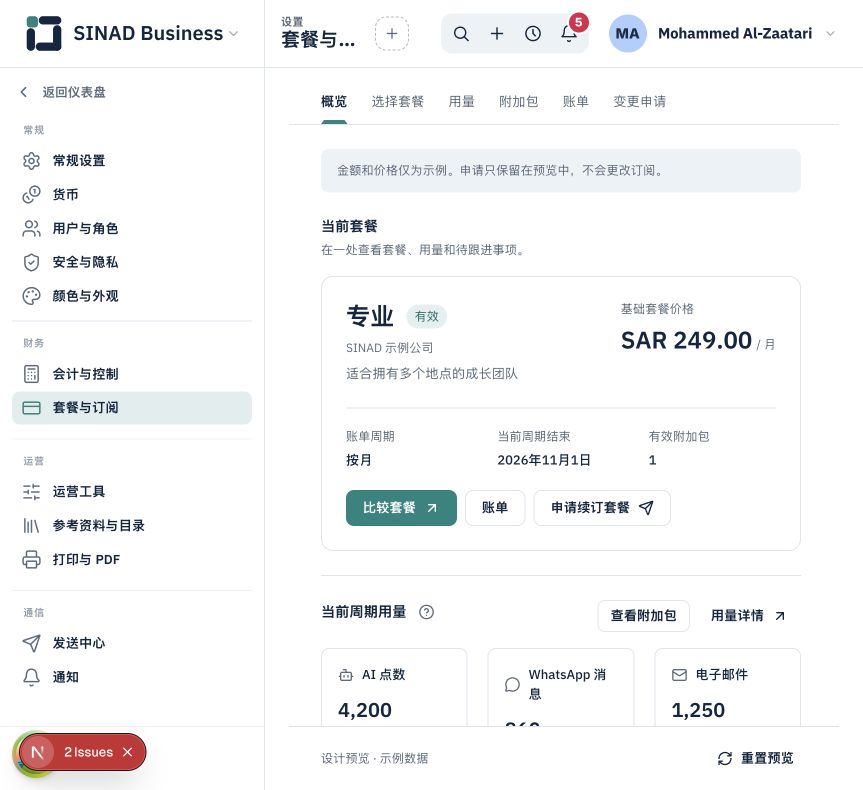This screenshot has width=863, height=790.
Task: Switch to the 变更申请 tab
Action: coord(640,102)
